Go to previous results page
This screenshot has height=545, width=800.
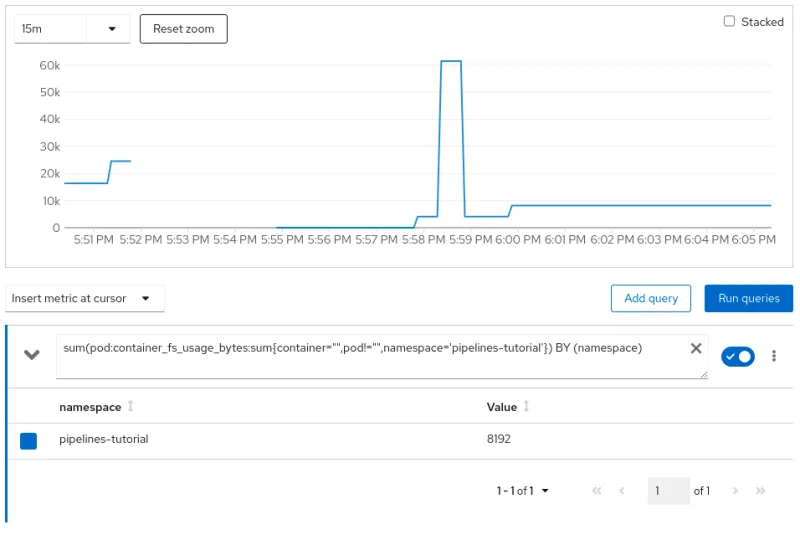[x=622, y=491]
